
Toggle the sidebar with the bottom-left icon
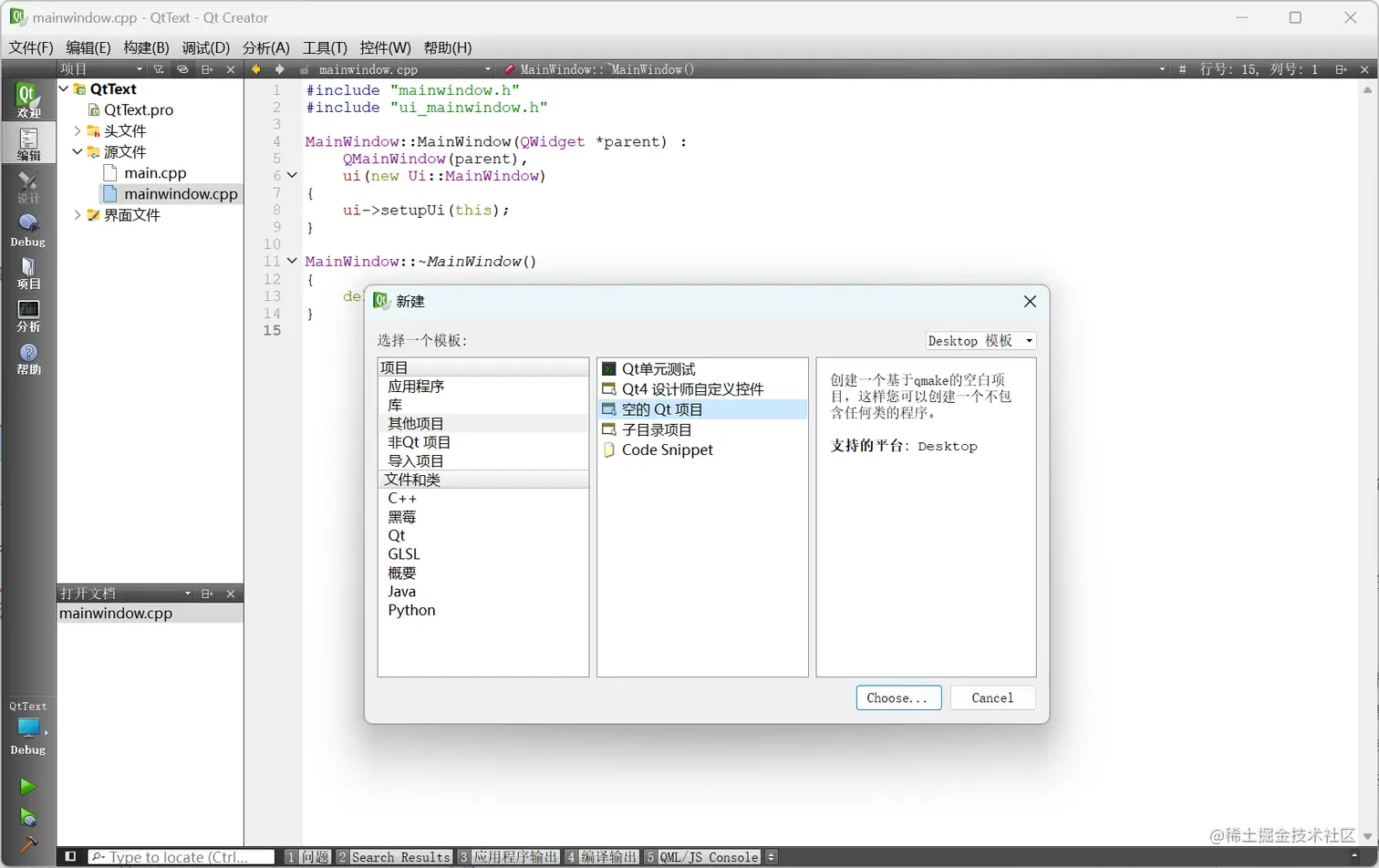point(70,857)
